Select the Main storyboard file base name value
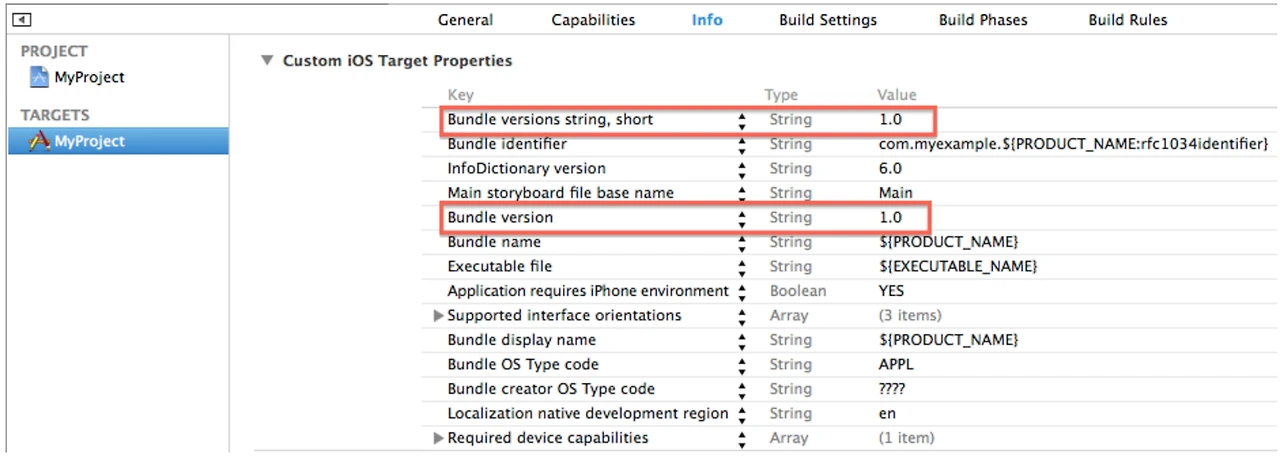 [895, 193]
